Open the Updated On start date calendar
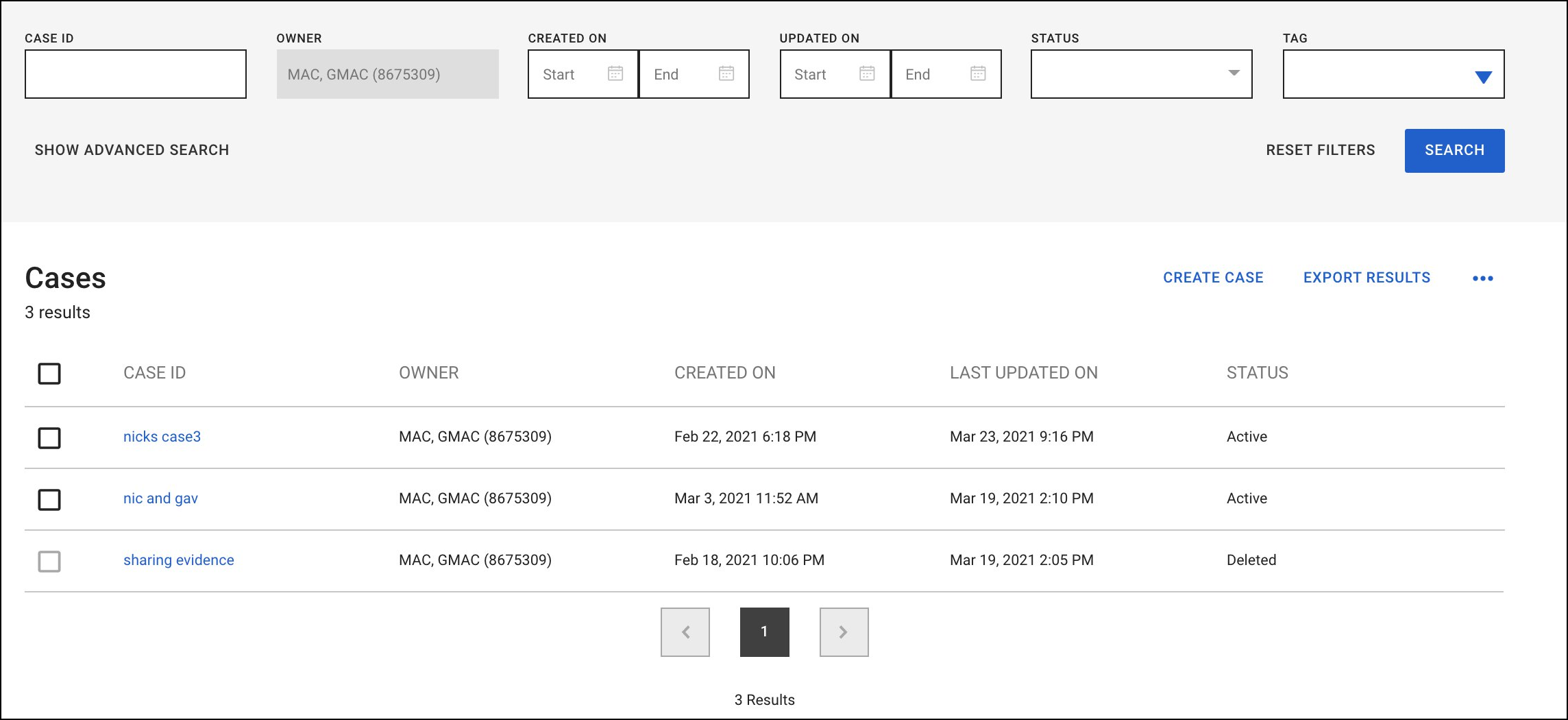This screenshot has height=720, width=1568. tap(867, 73)
